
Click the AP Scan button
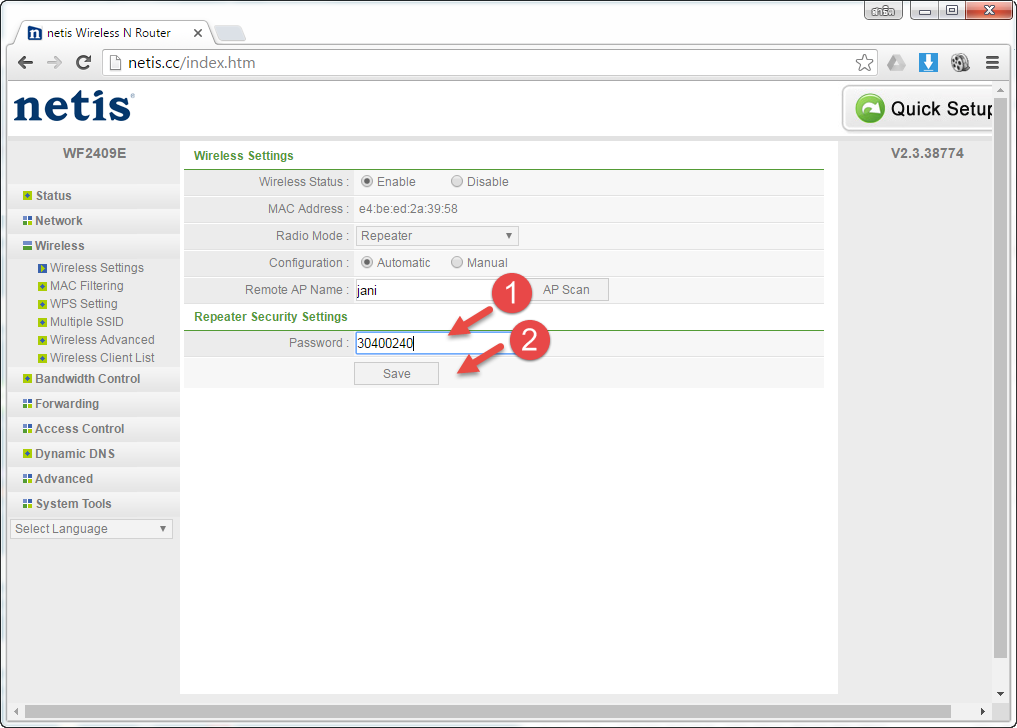click(x=566, y=289)
